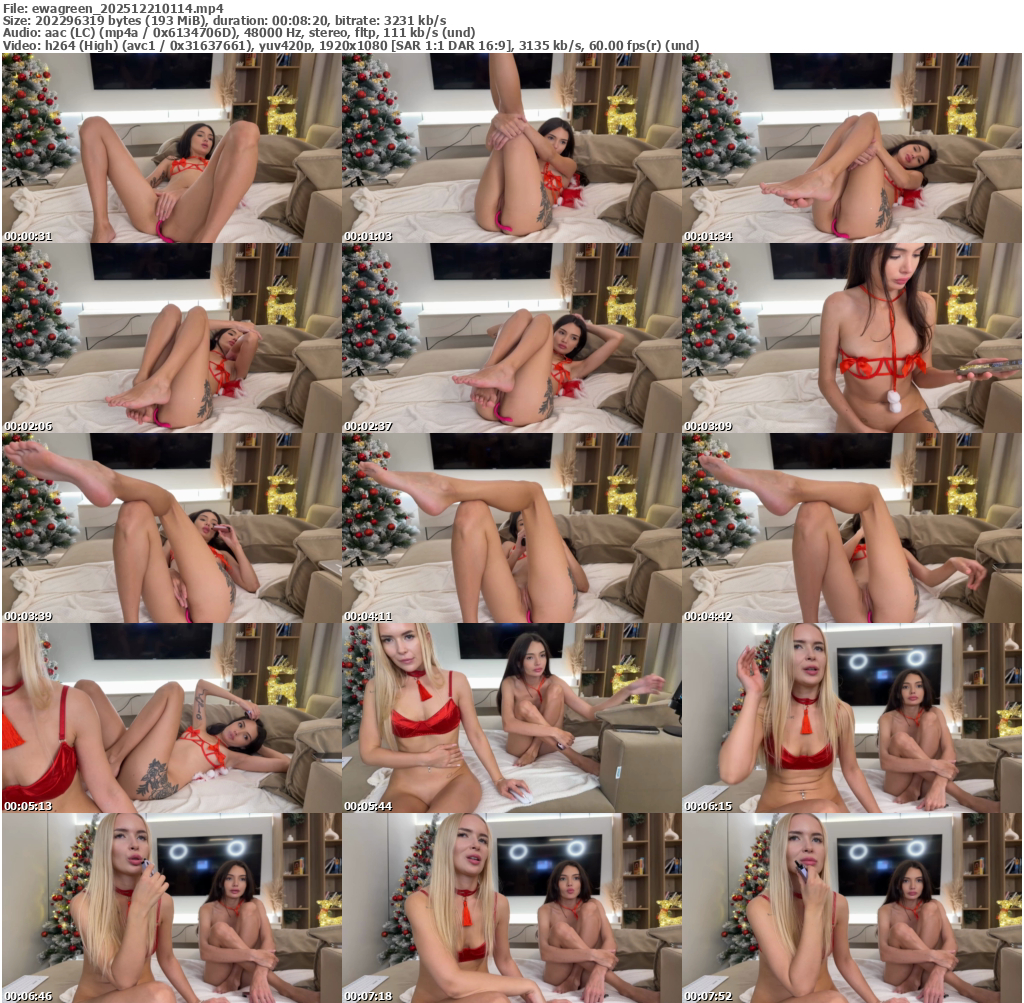Select thumbnail stamped 00:02:06
The image size is (1024, 1003).
(171, 338)
